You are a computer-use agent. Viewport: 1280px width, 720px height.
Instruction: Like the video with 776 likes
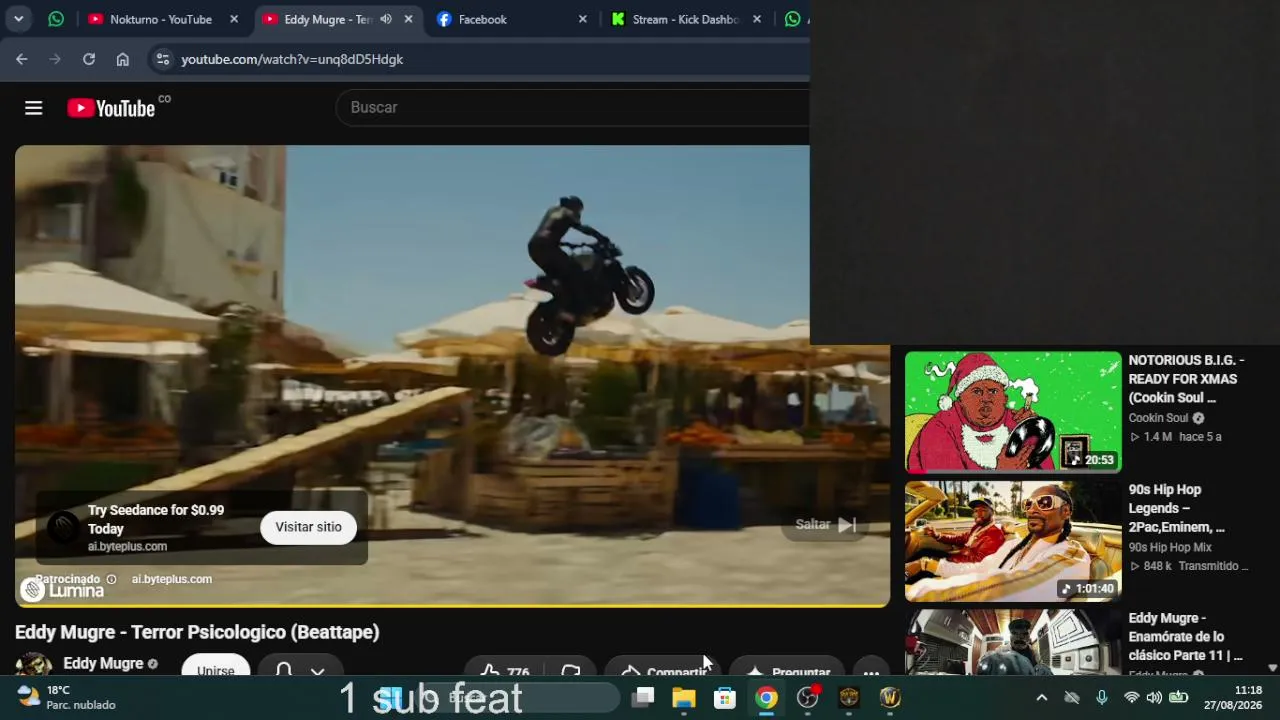[x=505, y=668]
